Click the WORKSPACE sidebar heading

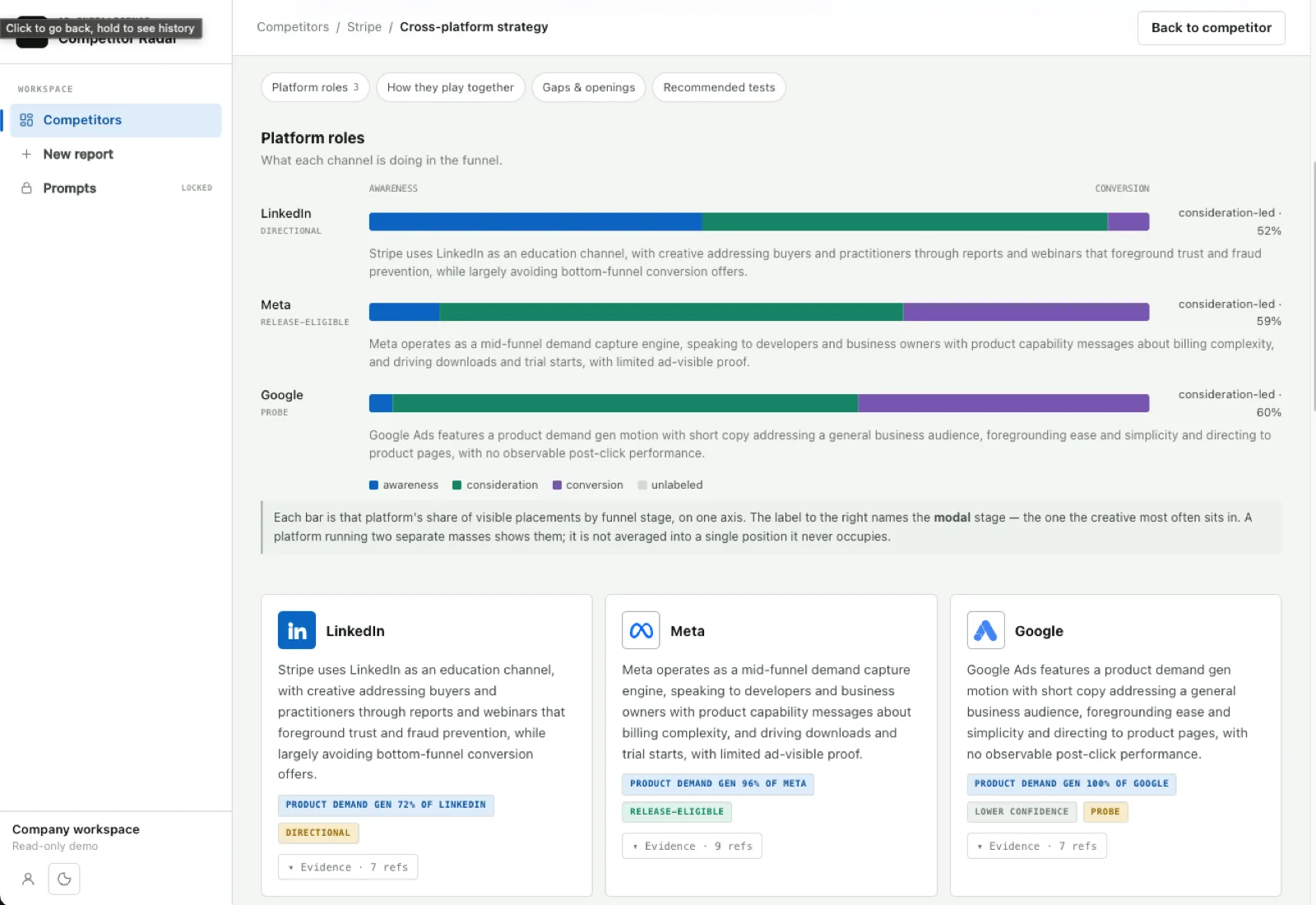pos(45,89)
